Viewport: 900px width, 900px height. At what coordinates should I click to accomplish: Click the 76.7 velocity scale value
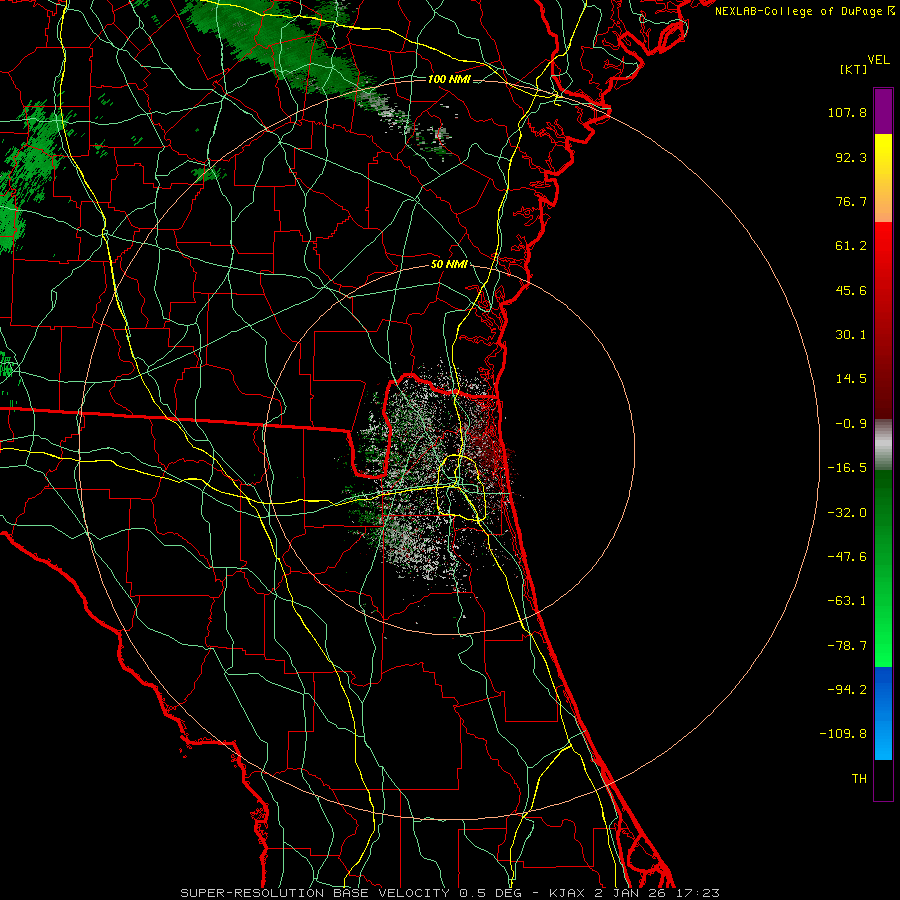(851, 201)
